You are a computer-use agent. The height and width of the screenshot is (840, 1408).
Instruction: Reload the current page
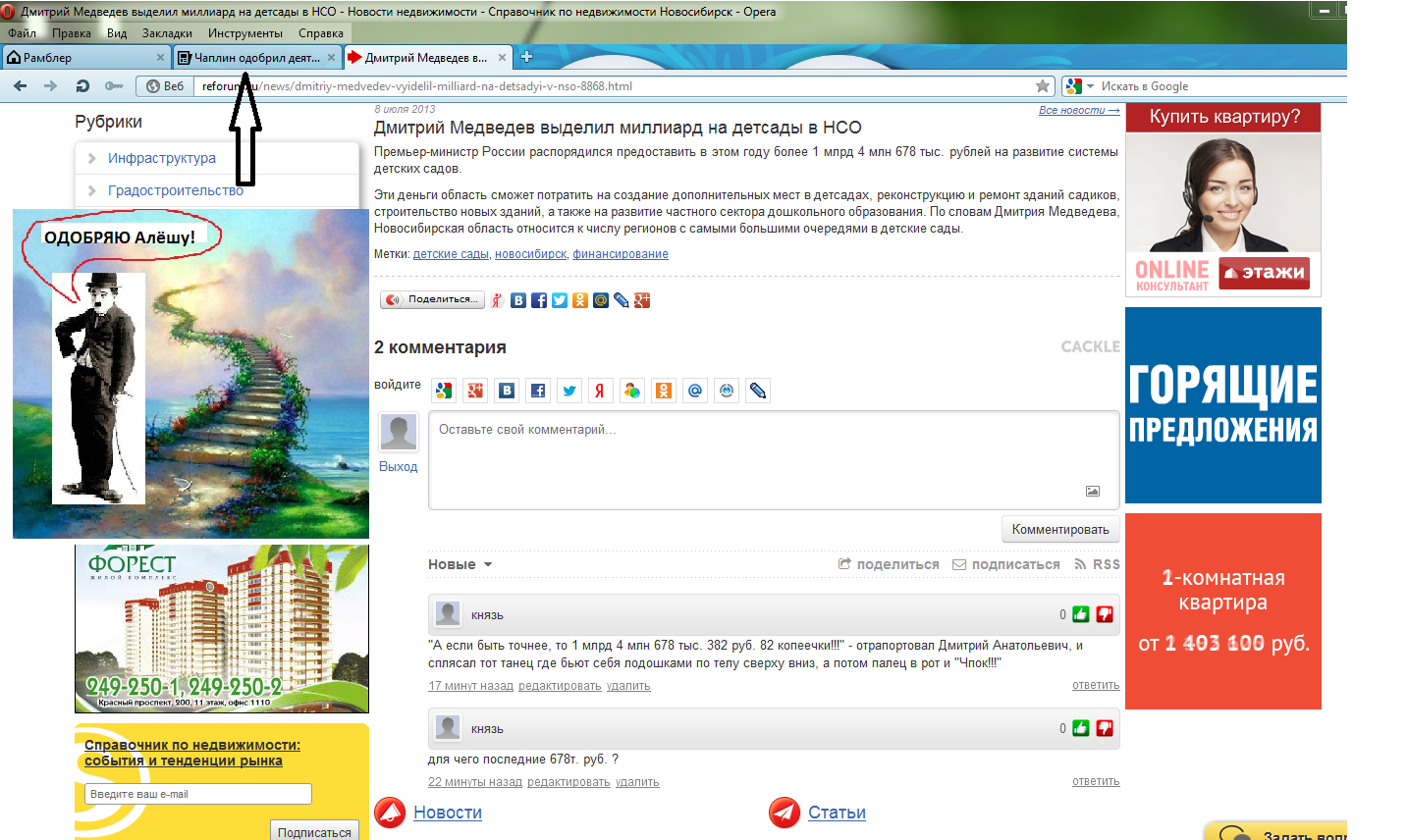[82, 86]
